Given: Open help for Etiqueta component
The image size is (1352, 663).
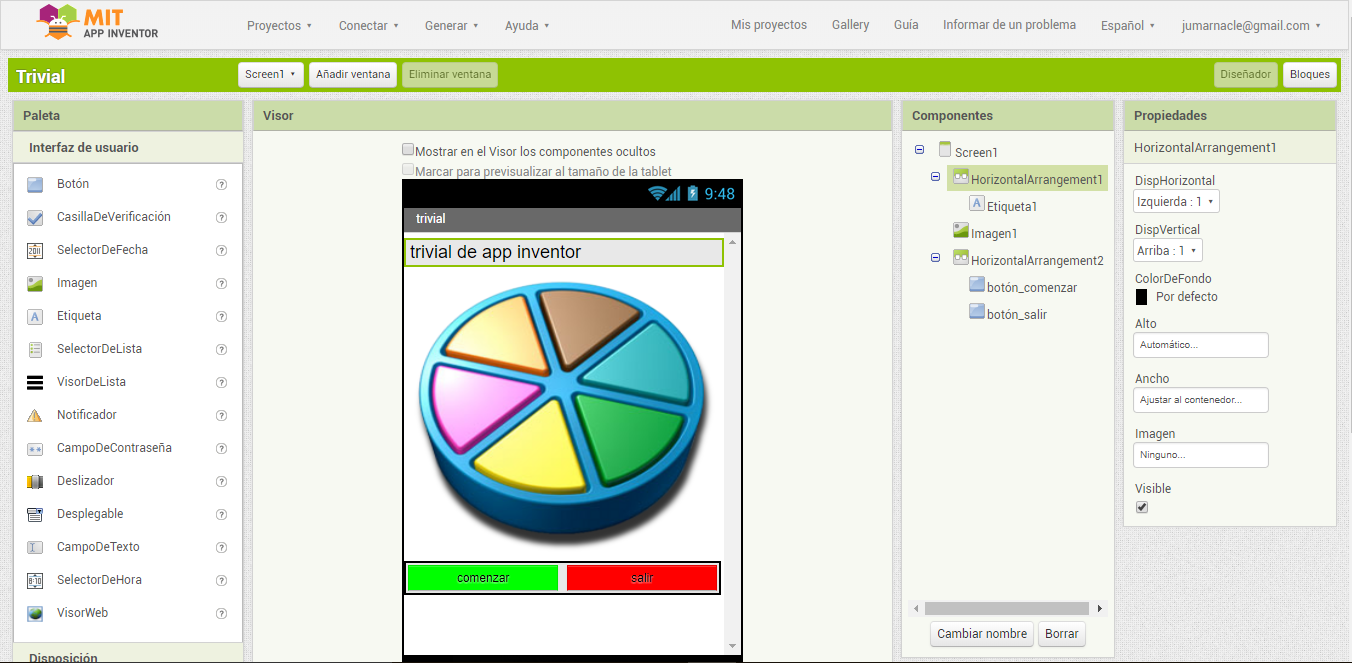Looking at the screenshot, I should (x=222, y=316).
